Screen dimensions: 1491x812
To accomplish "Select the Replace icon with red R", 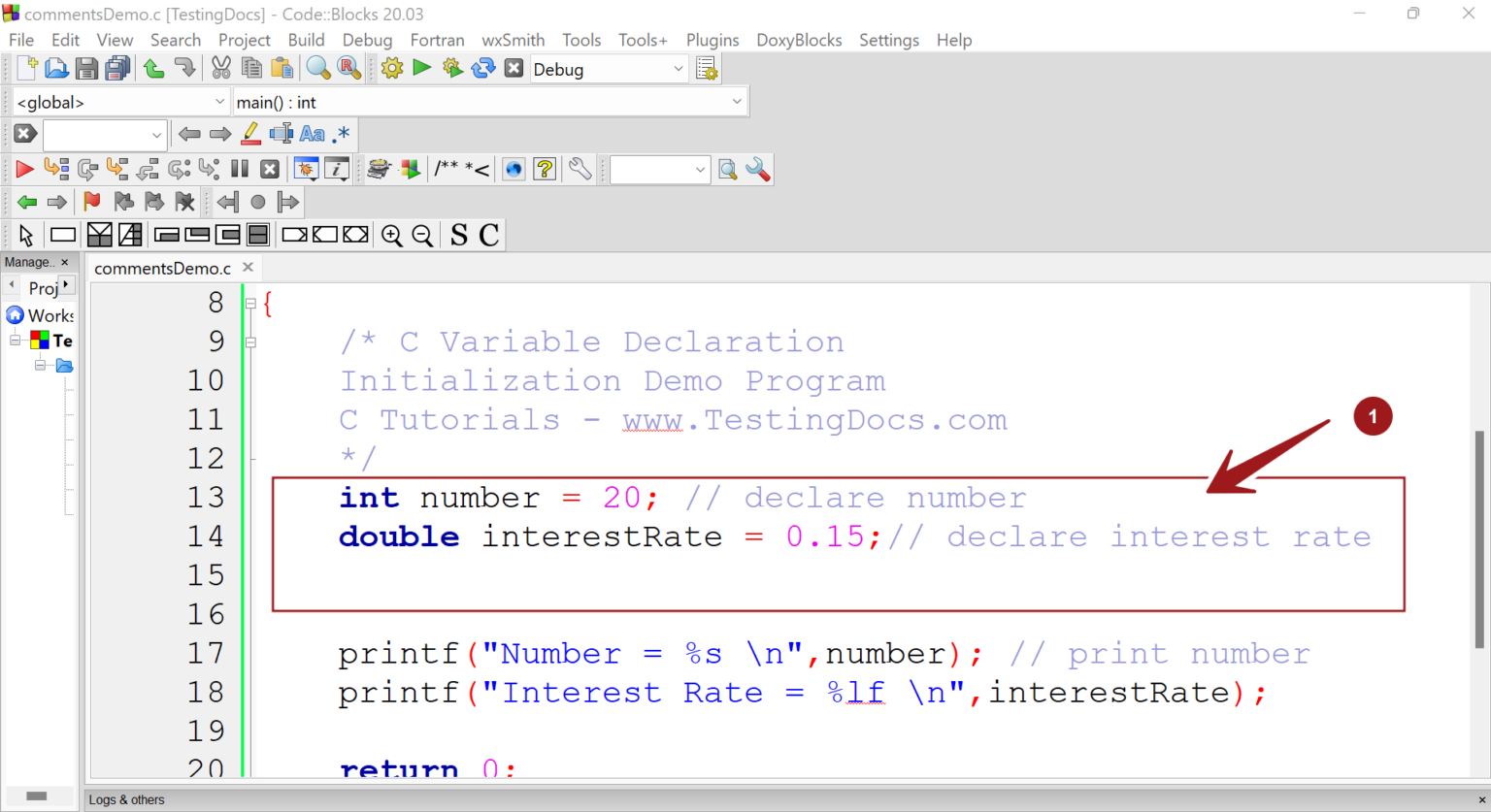I will click(x=347, y=68).
